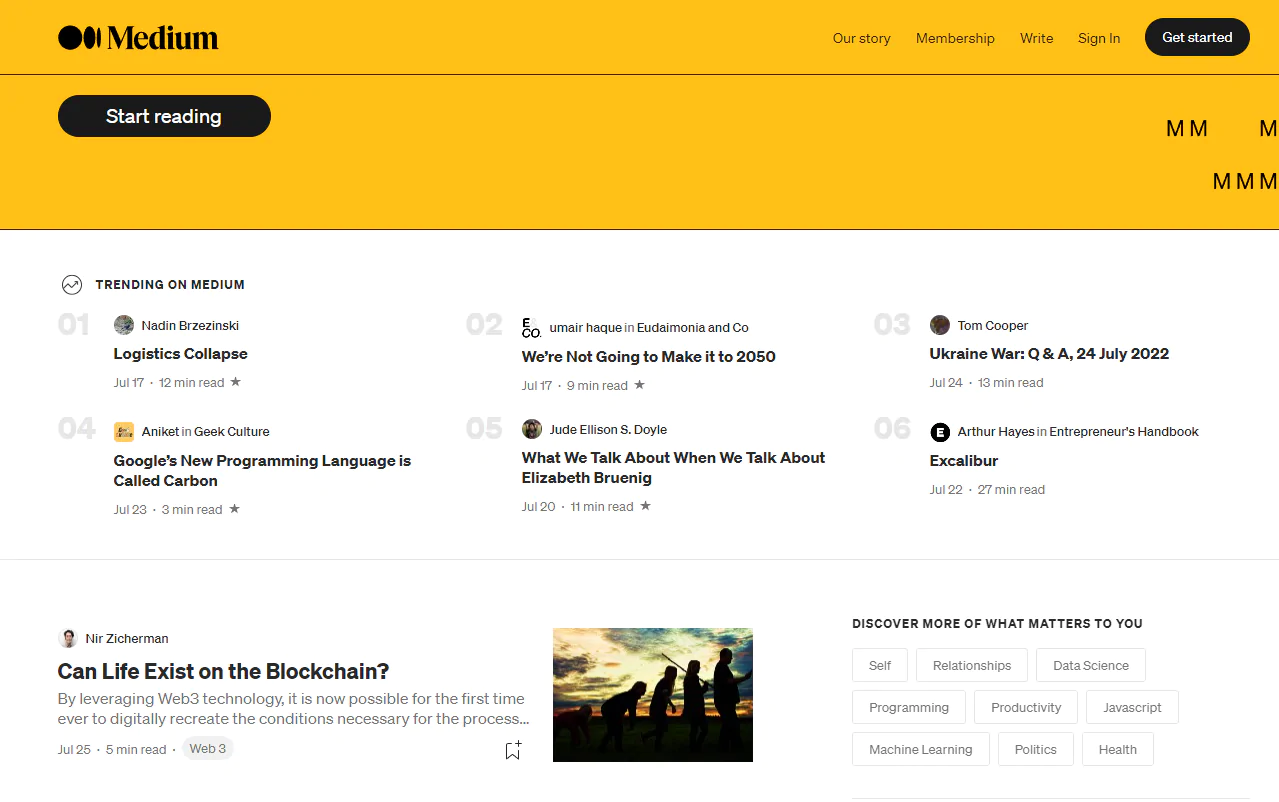Click the member-only star on the Elizabeth Bruenig article
This screenshot has height=802, width=1279.
[x=646, y=506]
